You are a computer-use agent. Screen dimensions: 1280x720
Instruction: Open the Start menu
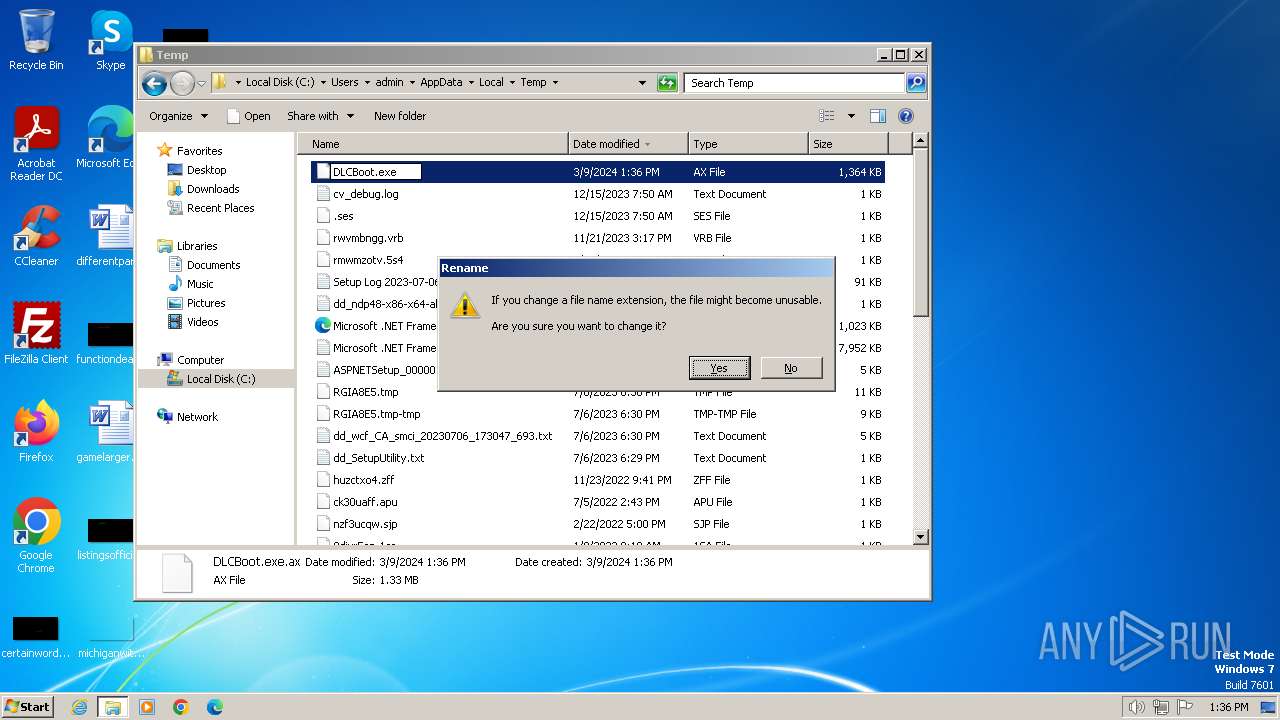coord(28,706)
